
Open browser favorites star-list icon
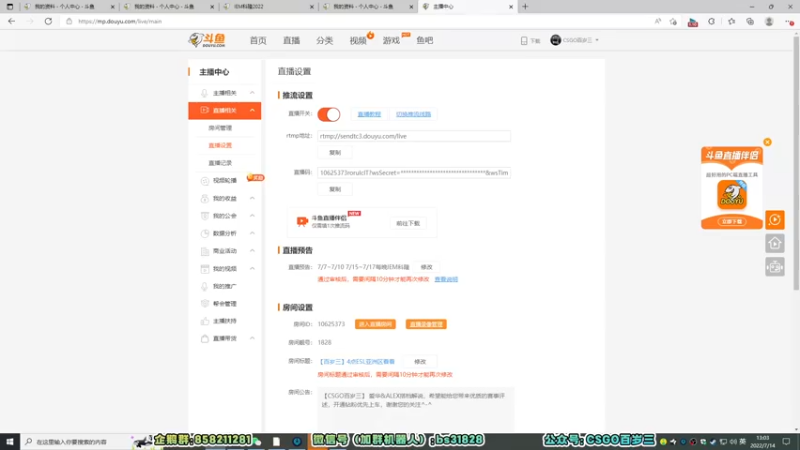(731, 21)
